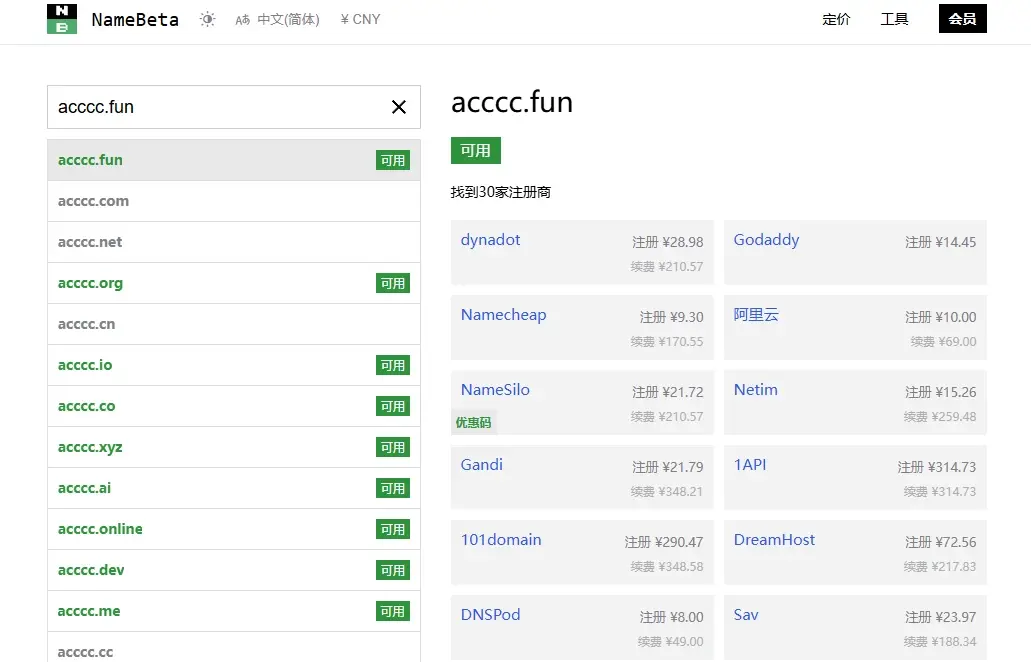Open the 定价 menu item
1031x662 pixels.
tap(836, 19)
